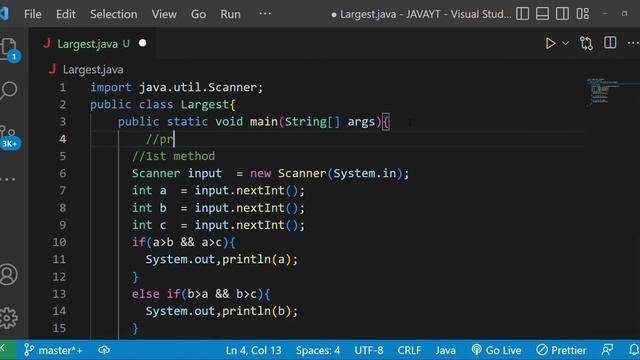Open the Explorer view in activity bar
This screenshot has width=640, height=360.
[x=9, y=49]
